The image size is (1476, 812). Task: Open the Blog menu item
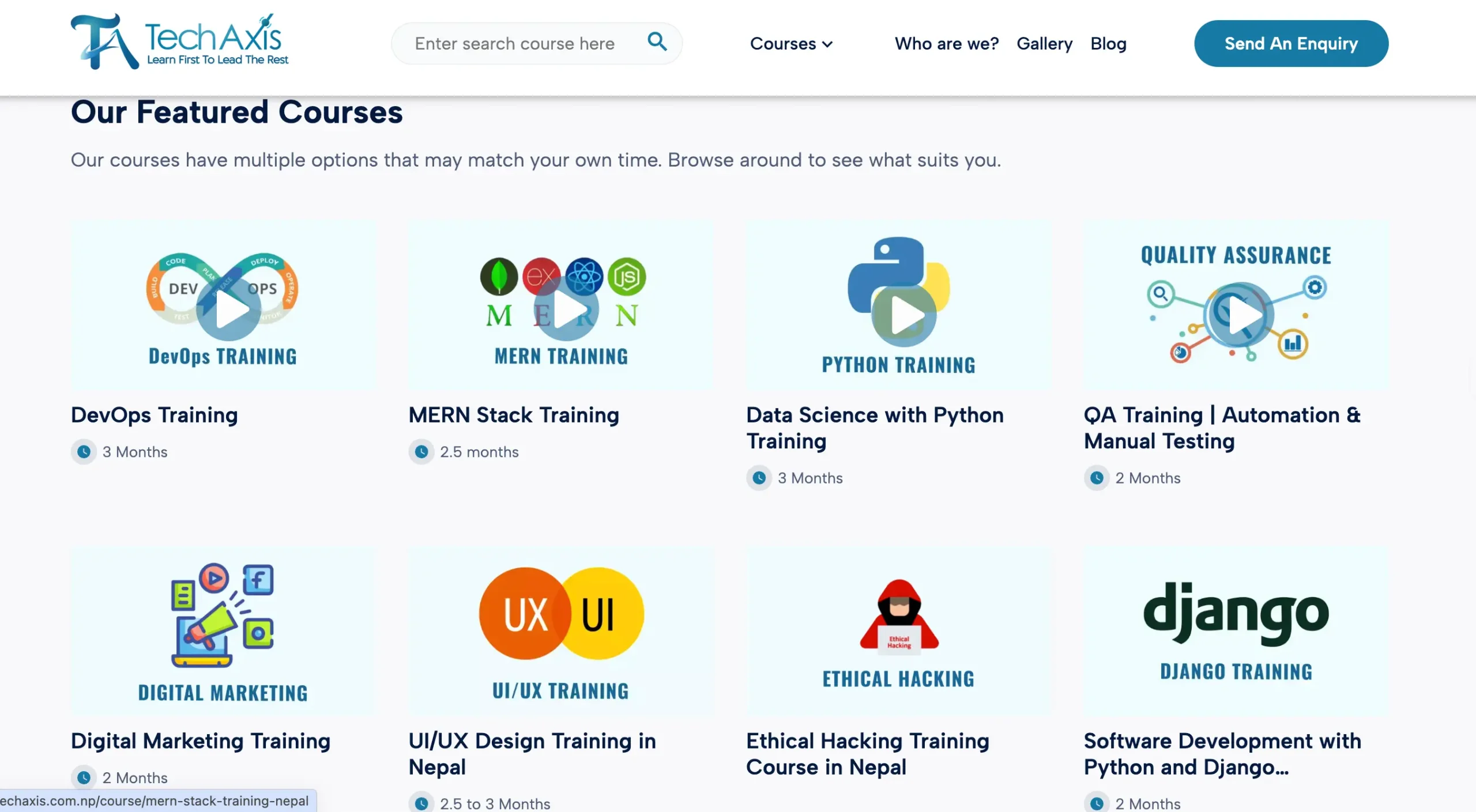[x=1108, y=44]
